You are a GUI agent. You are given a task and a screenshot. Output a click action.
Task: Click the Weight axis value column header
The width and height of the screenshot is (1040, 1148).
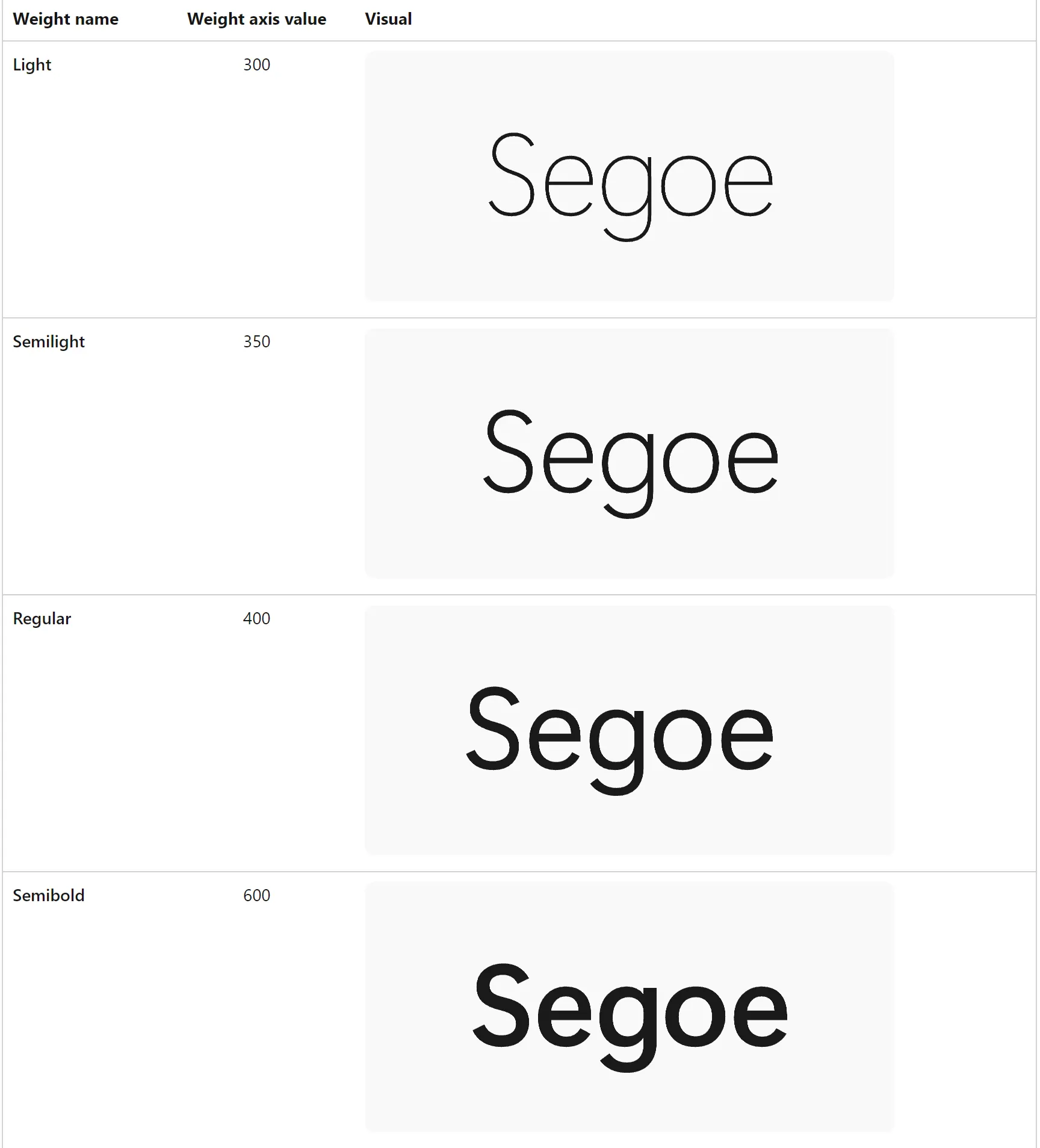tap(256, 19)
